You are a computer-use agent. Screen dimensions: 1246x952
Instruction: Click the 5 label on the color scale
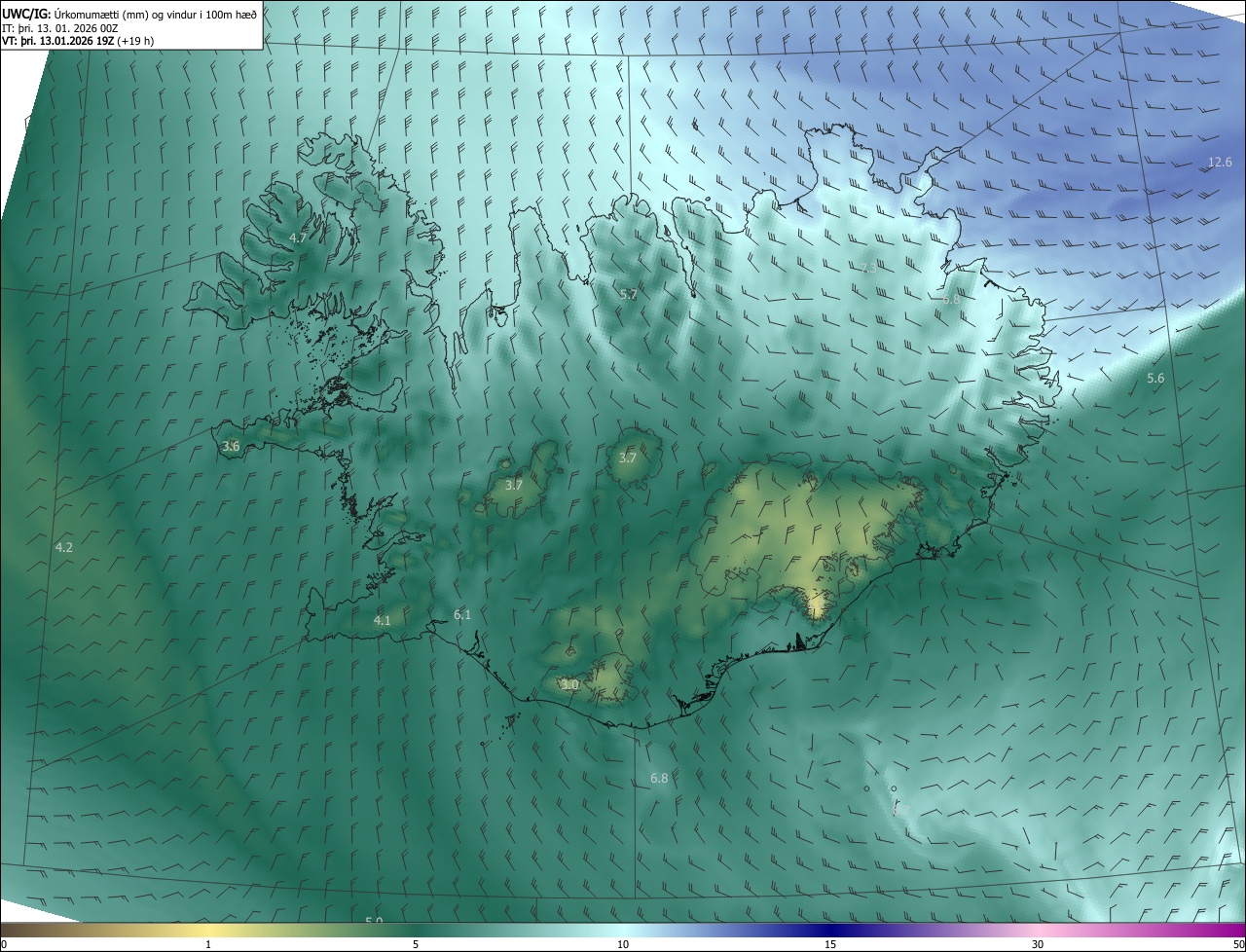pyautogui.click(x=416, y=944)
